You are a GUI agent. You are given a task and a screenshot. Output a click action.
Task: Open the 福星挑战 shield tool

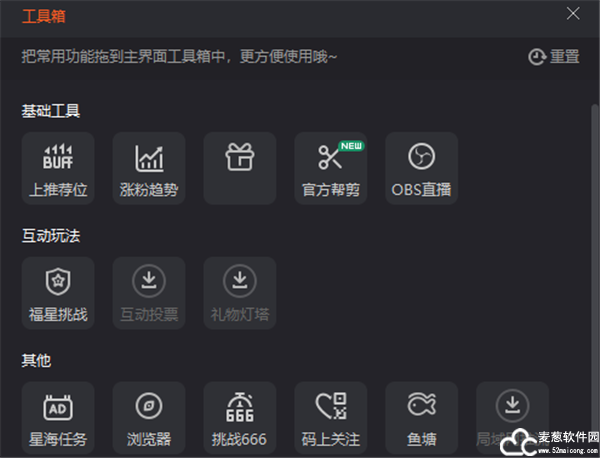pos(58,293)
